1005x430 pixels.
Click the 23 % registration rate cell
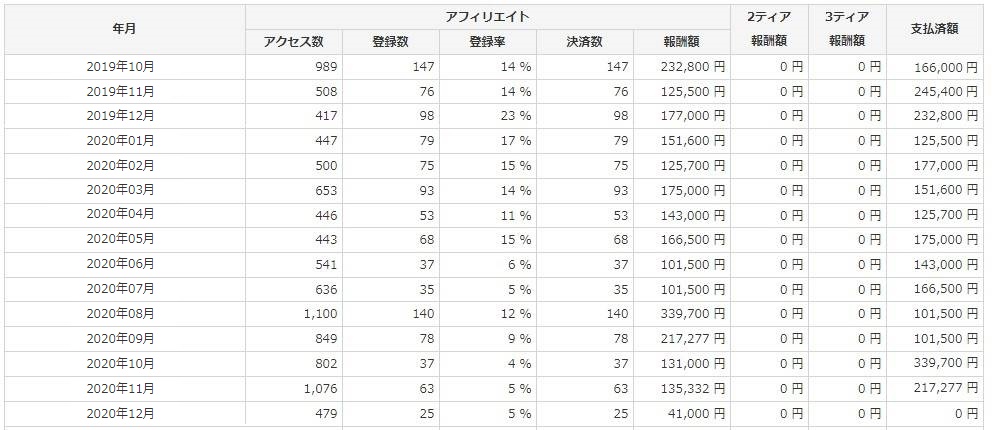pos(510,116)
